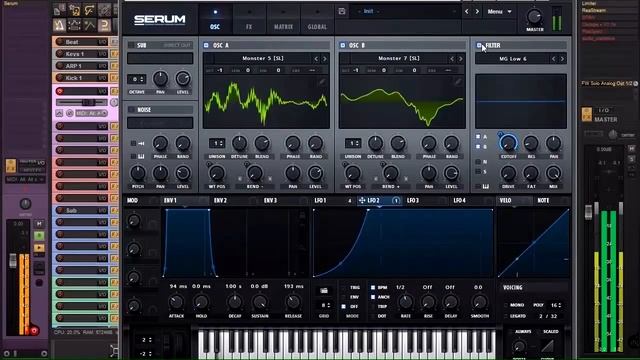Viewport: 640px width, 360px height.
Task: Click the red record arm button on left mixer strip
Action: click(34, 330)
